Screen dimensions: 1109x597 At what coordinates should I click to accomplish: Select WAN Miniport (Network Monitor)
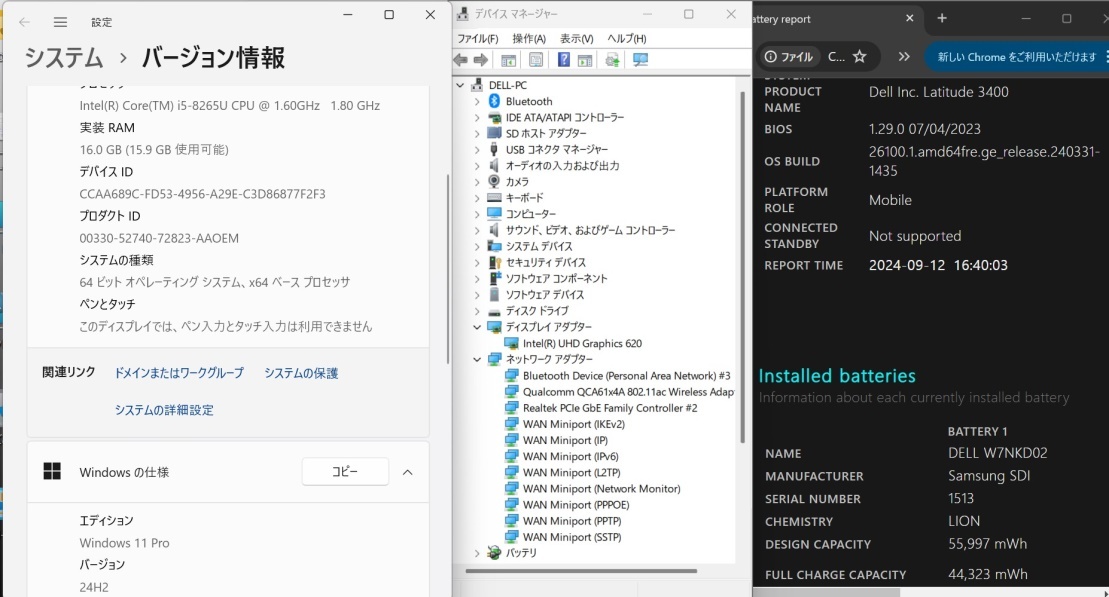pos(602,489)
